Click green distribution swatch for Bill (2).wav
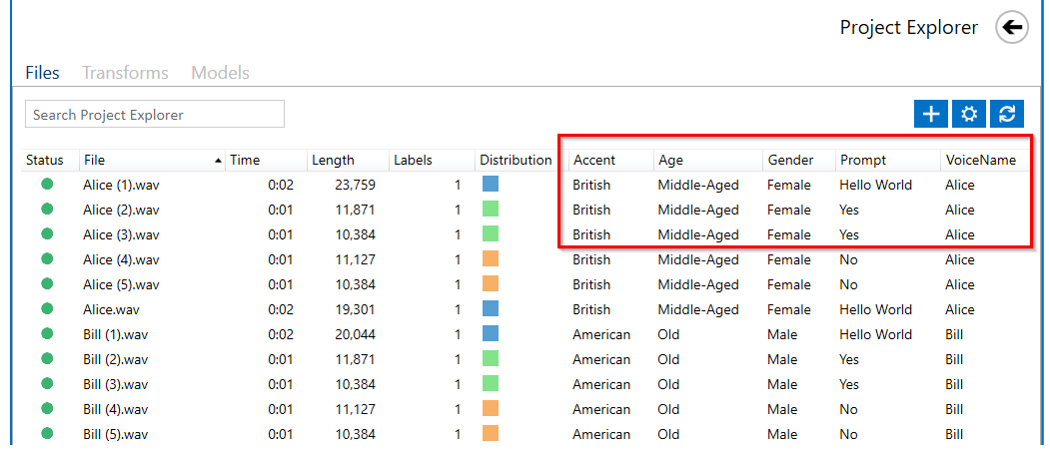 [x=490, y=359]
